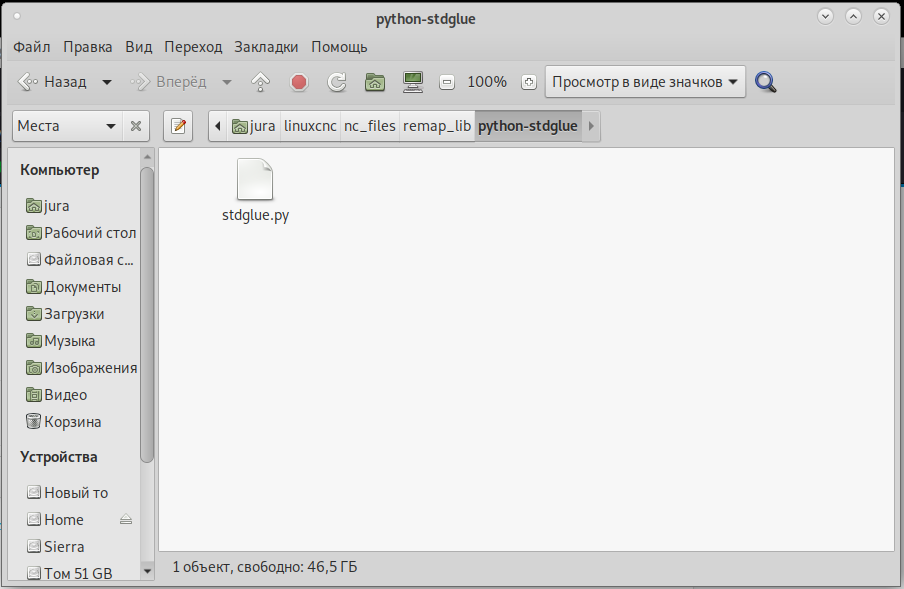Open the Назад history dropdown arrow
904x589 pixels.
coord(107,82)
